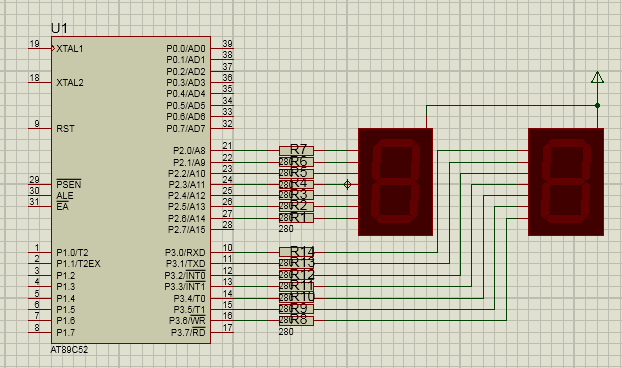Click pin number 9 at RST

(37, 124)
